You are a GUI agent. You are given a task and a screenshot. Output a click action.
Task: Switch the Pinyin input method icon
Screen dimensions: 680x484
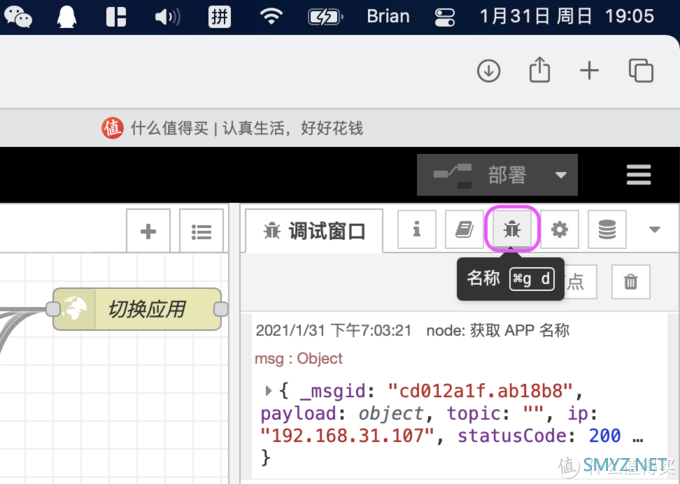(219, 17)
